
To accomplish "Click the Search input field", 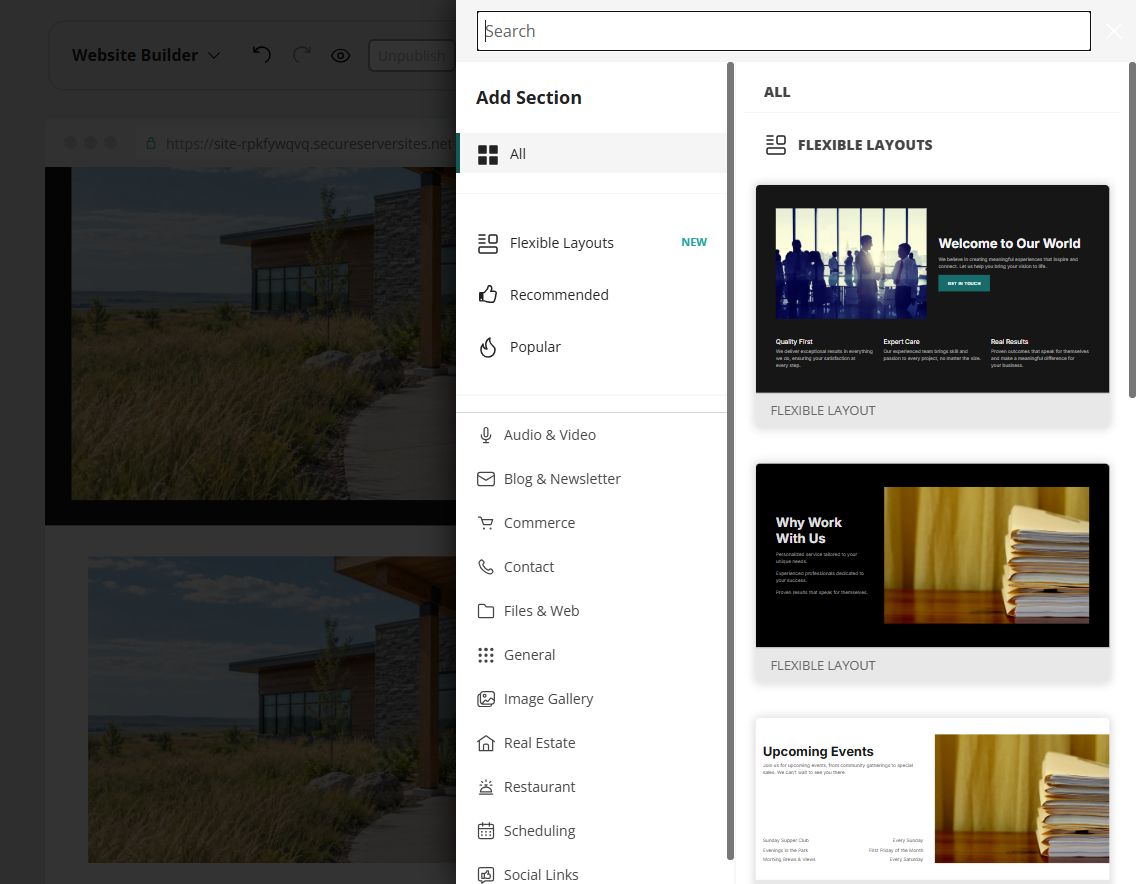I will pyautogui.click(x=783, y=31).
